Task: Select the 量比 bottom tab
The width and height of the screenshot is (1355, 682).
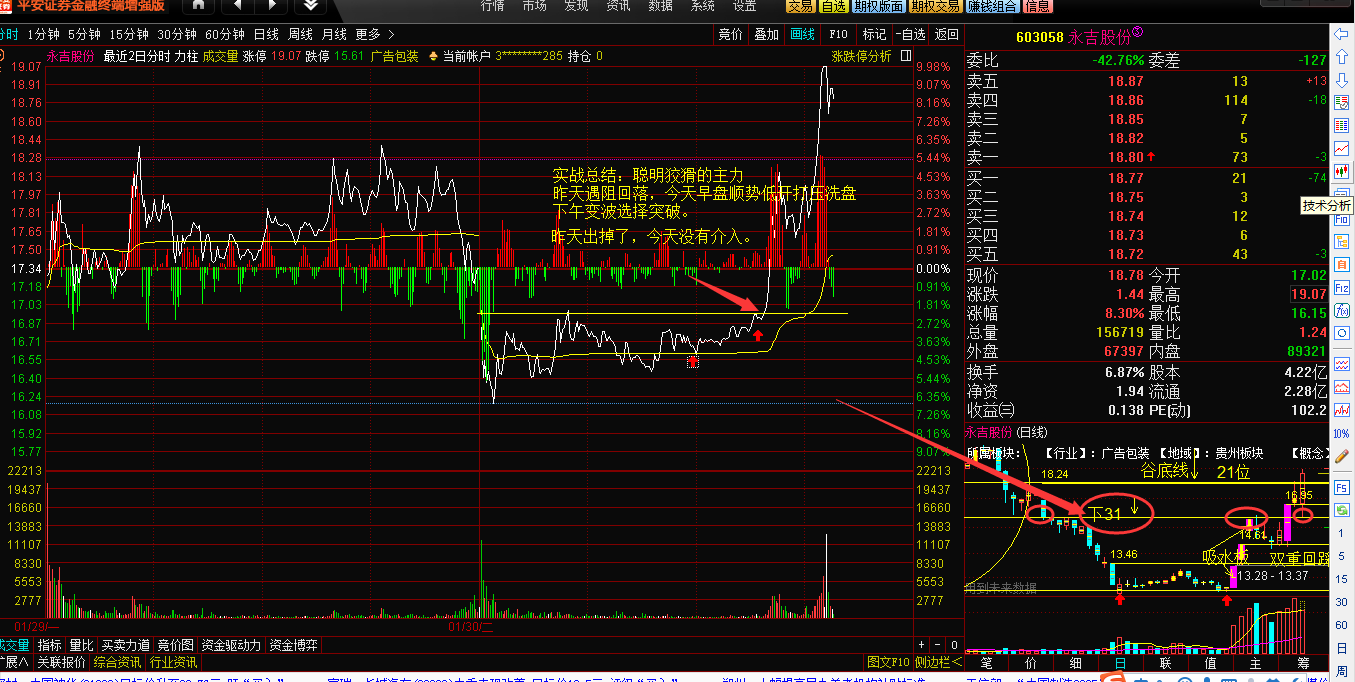Action: pyautogui.click(x=81, y=646)
